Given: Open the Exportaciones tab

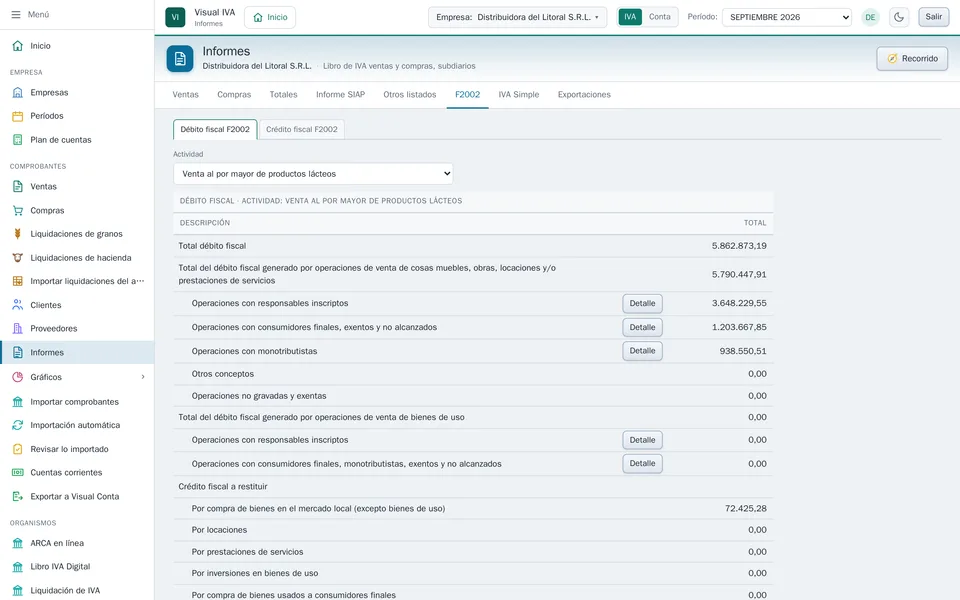Looking at the screenshot, I should click(584, 94).
